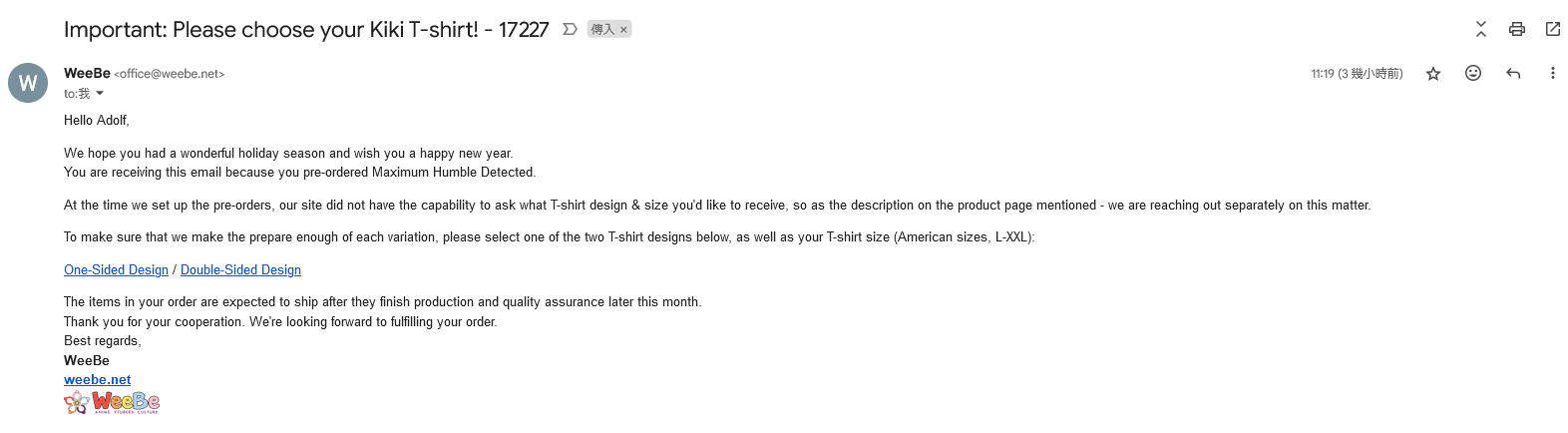This screenshot has width=1568, height=433.
Task: Click the sender name WeeBe in header
Action: tap(87, 73)
